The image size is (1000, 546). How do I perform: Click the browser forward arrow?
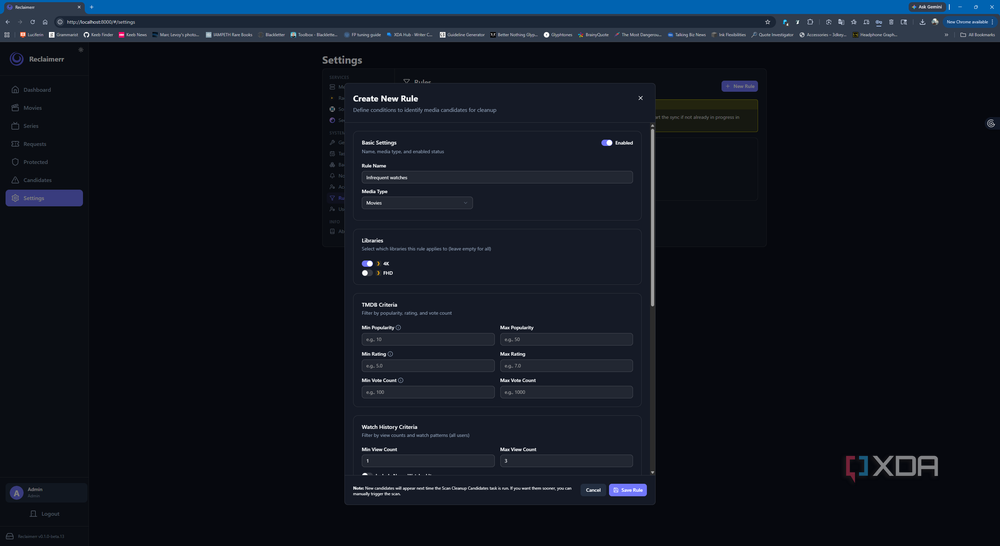tap(20, 22)
